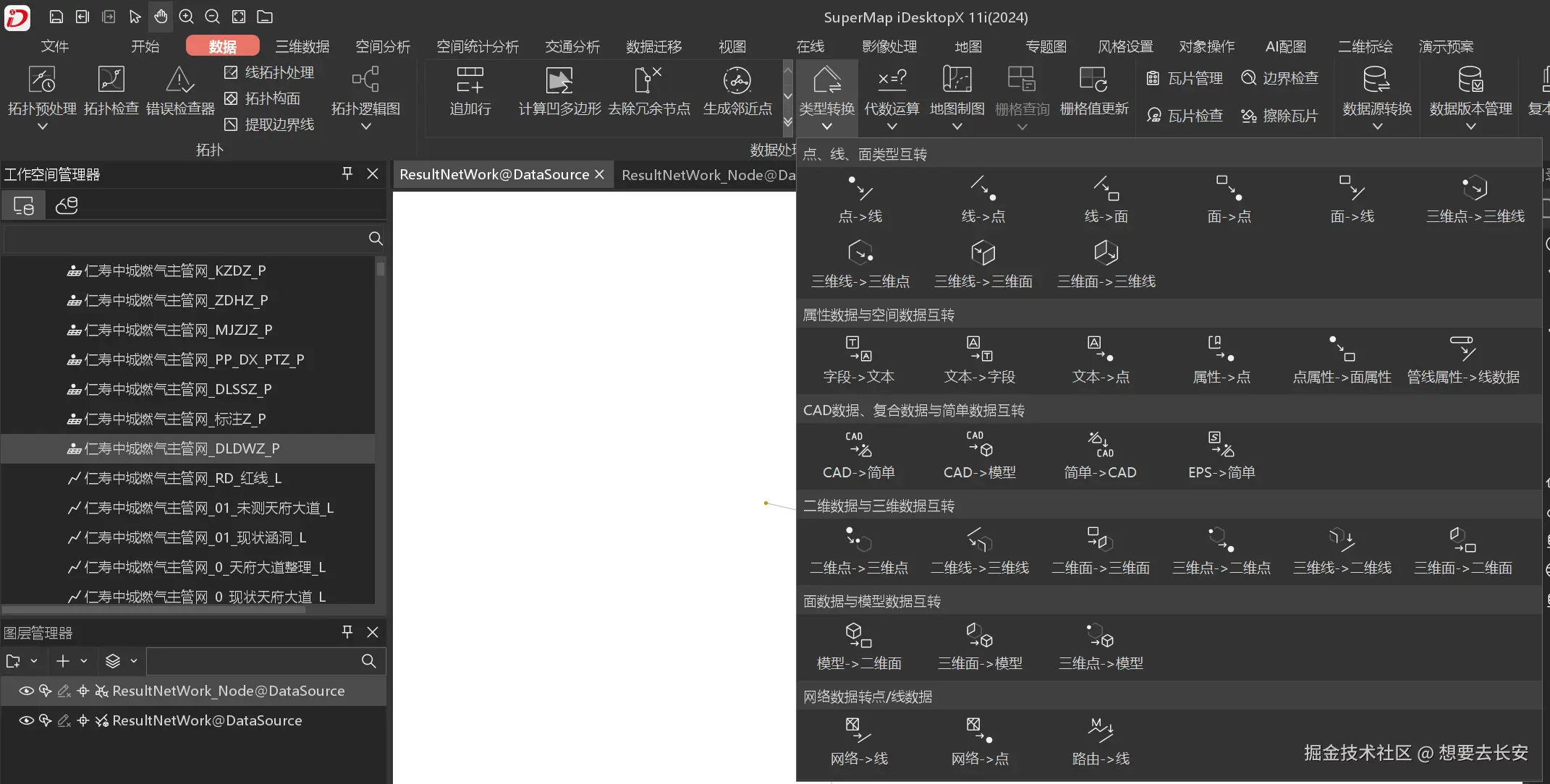Expand the data processing gallery arrow
The height and width of the screenshot is (784, 1550).
tap(788, 123)
